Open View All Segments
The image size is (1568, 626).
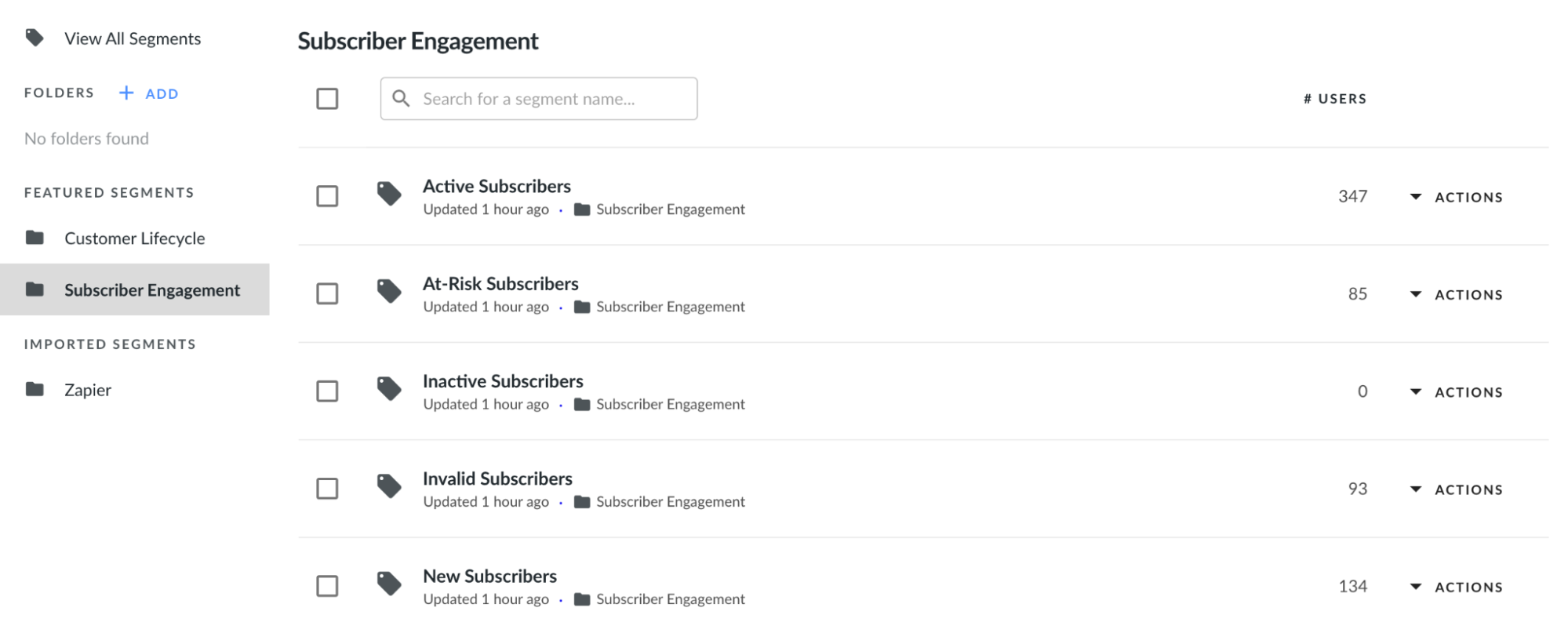(133, 38)
